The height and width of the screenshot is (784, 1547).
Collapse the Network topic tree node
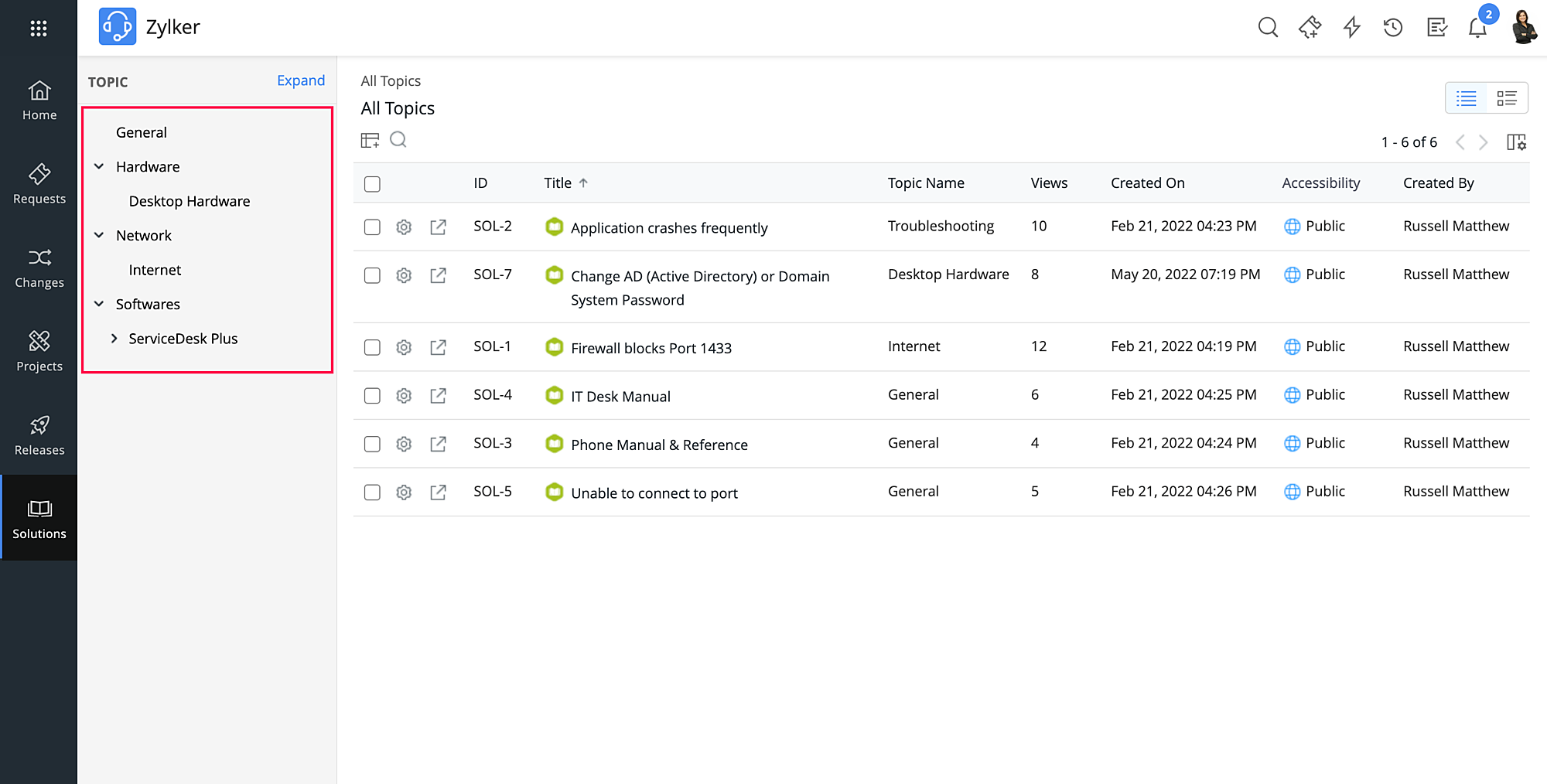pyautogui.click(x=99, y=235)
